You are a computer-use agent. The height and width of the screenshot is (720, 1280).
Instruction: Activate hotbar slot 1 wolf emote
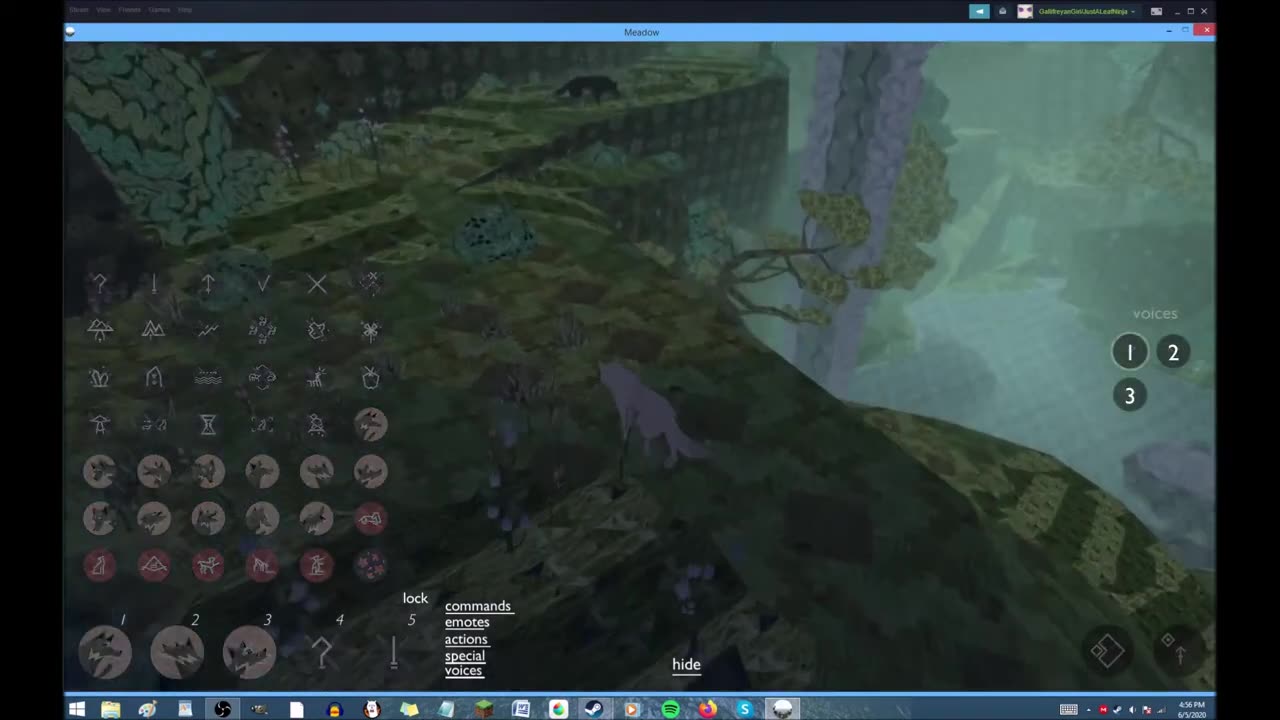click(105, 653)
